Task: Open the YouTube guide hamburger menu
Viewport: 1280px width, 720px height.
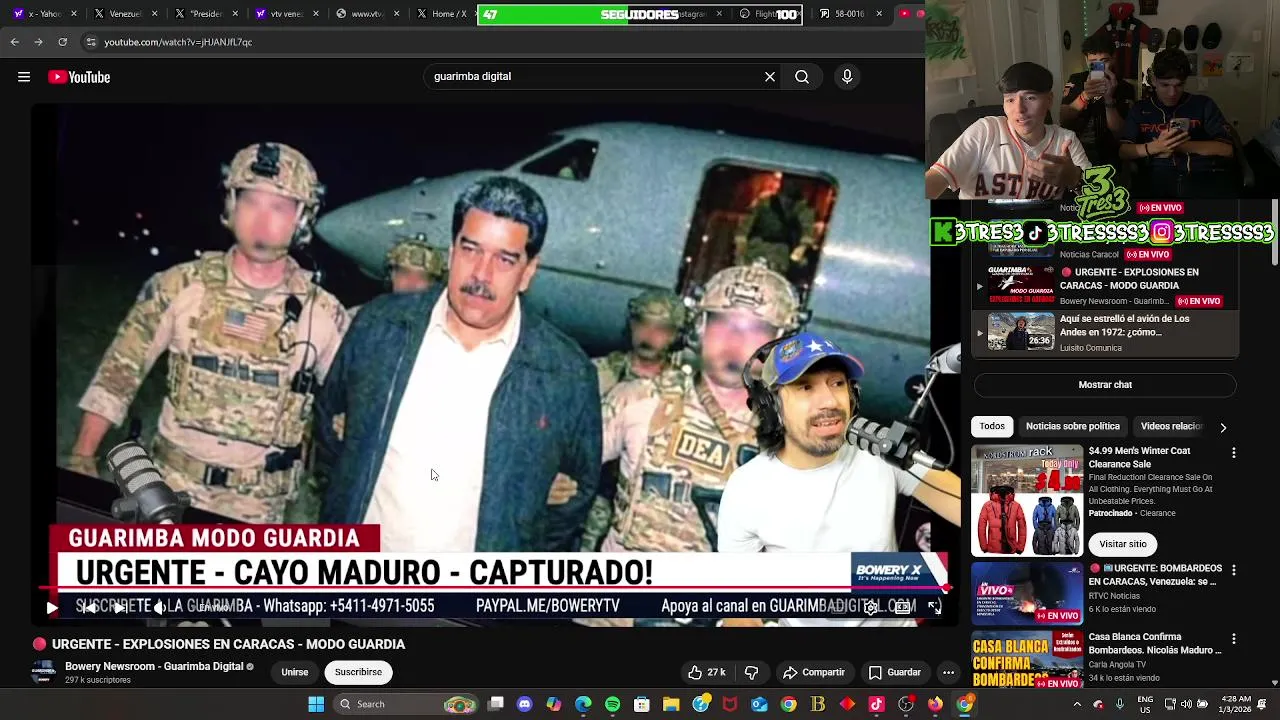Action: pyautogui.click(x=24, y=77)
